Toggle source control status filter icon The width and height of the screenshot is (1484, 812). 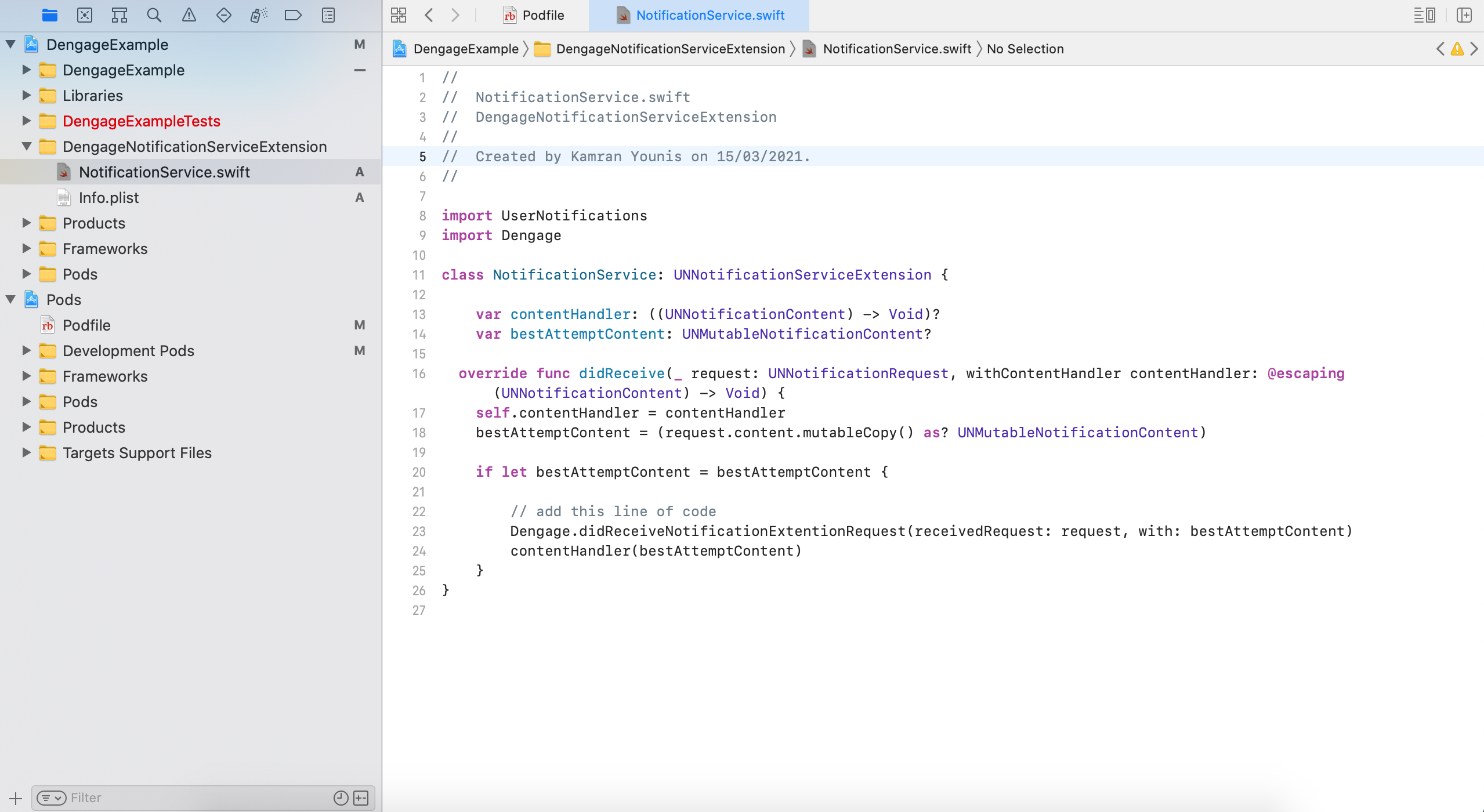(361, 798)
